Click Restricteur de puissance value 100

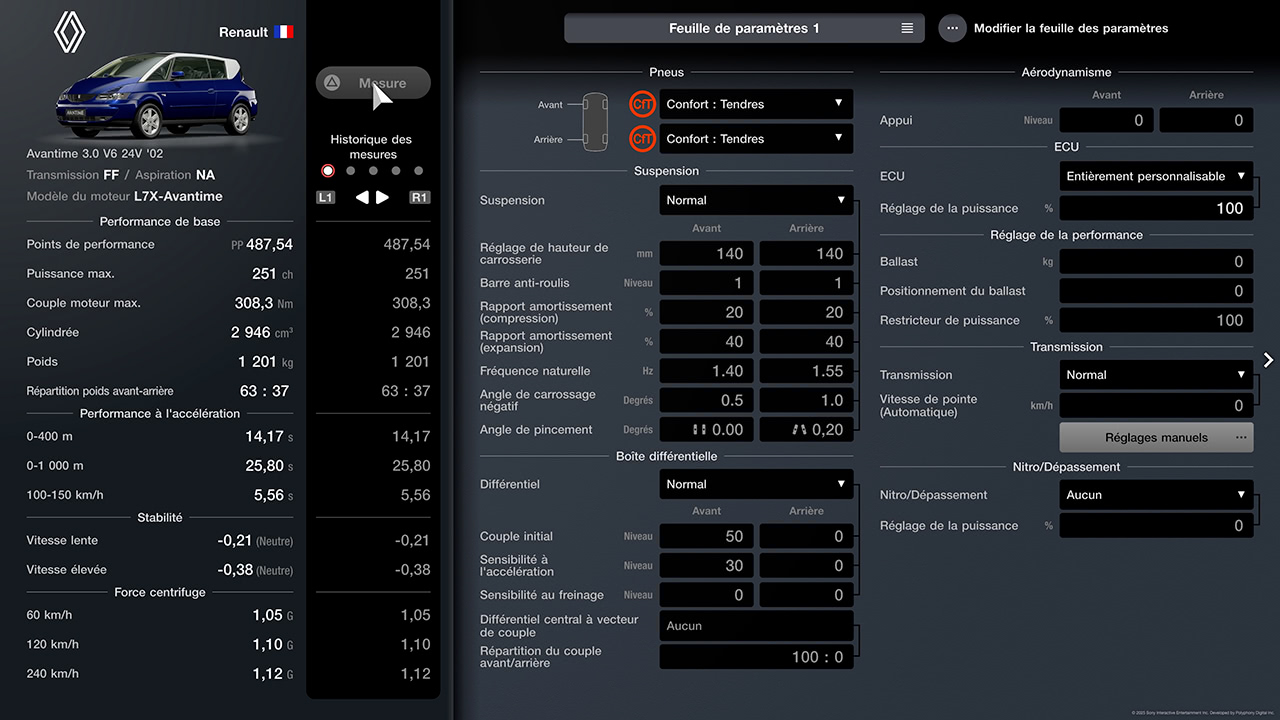click(1156, 320)
